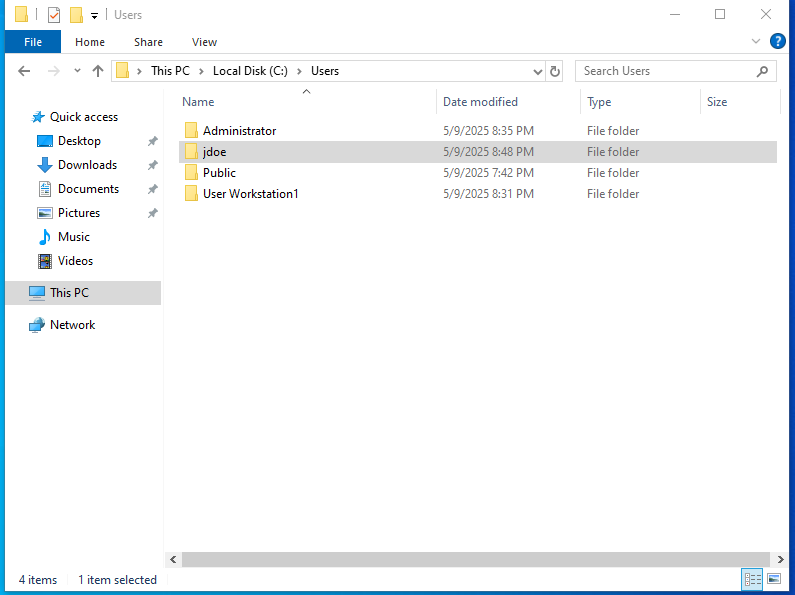Click the horizontal scrollbar track
This screenshot has height=595, width=795.
(476, 560)
